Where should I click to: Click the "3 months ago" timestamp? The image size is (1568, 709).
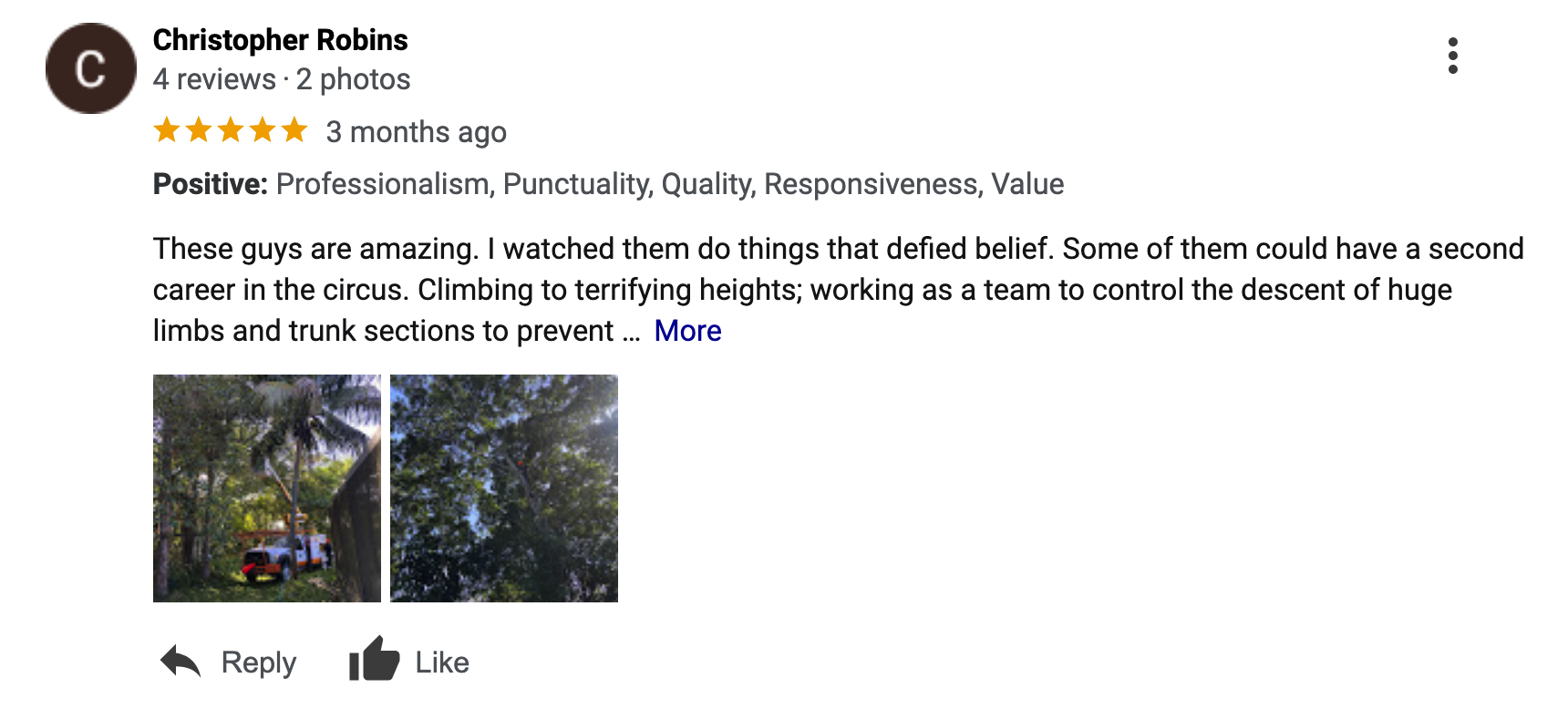pos(416,132)
